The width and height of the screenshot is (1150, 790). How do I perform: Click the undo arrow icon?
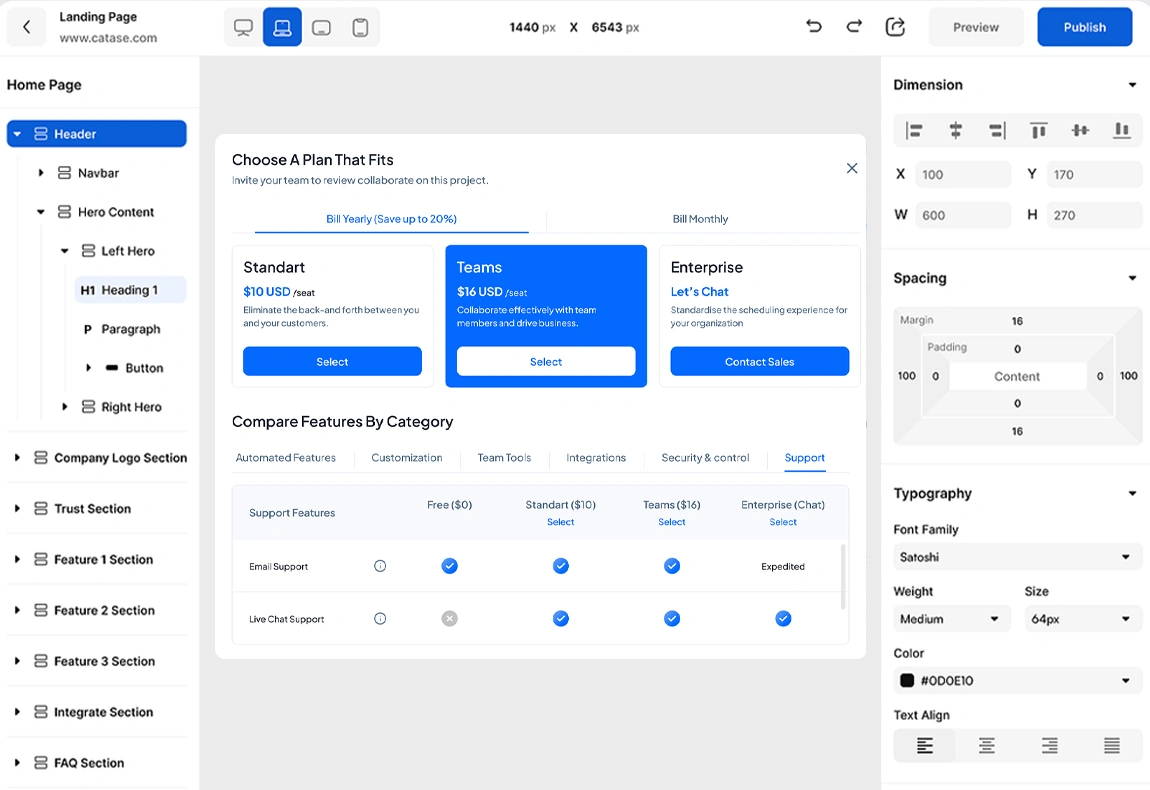click(x=814, y=27)
